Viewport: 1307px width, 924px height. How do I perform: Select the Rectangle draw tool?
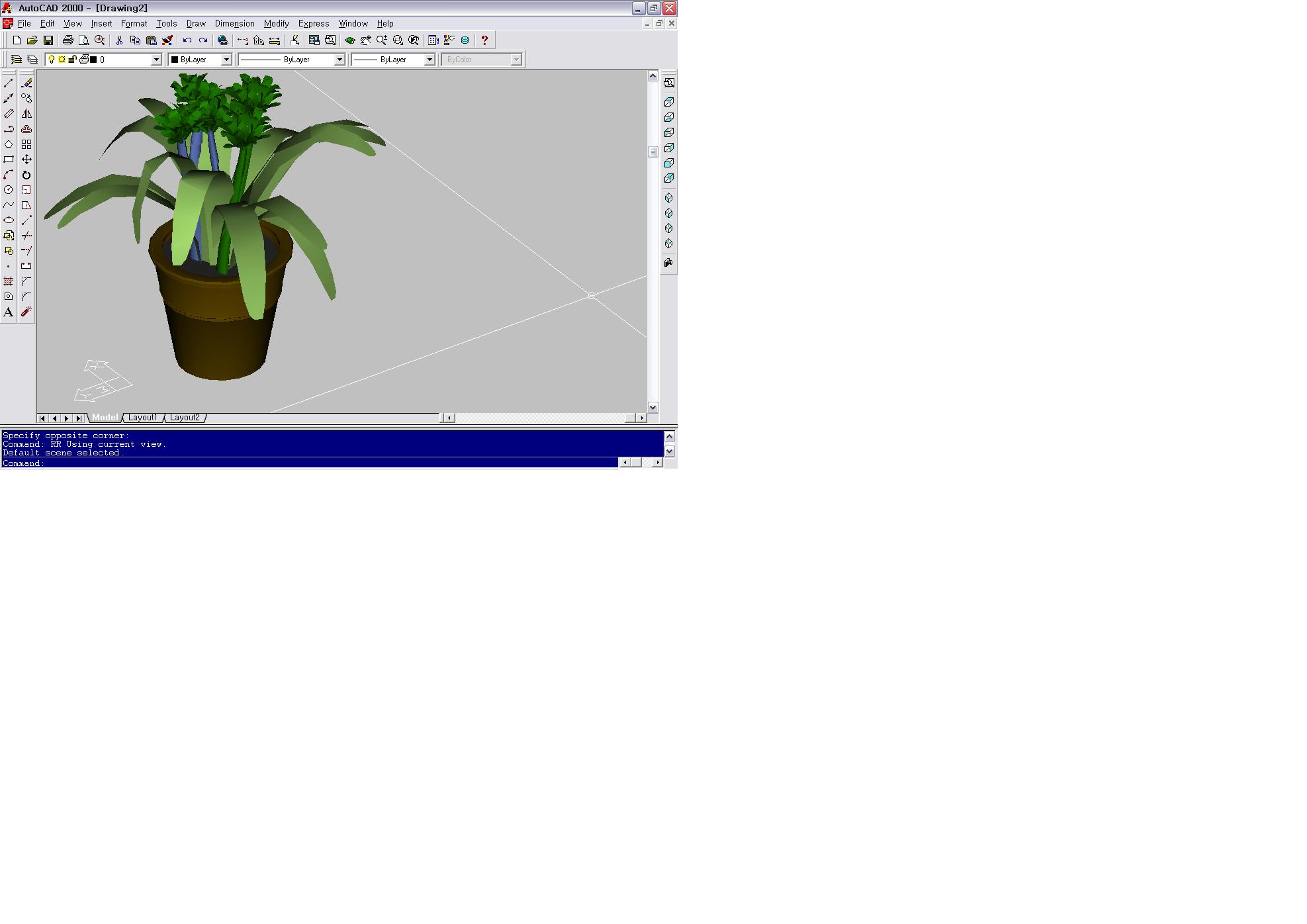9,160
